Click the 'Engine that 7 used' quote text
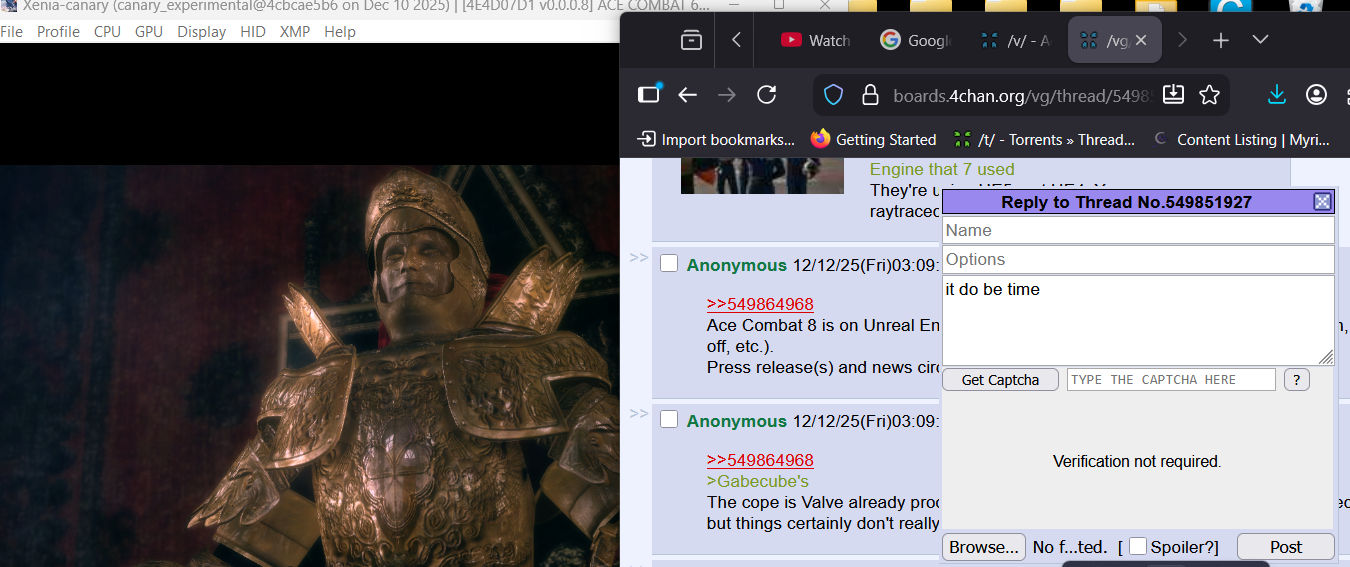Screen dimensions: 1350x567 coord(942,169)
